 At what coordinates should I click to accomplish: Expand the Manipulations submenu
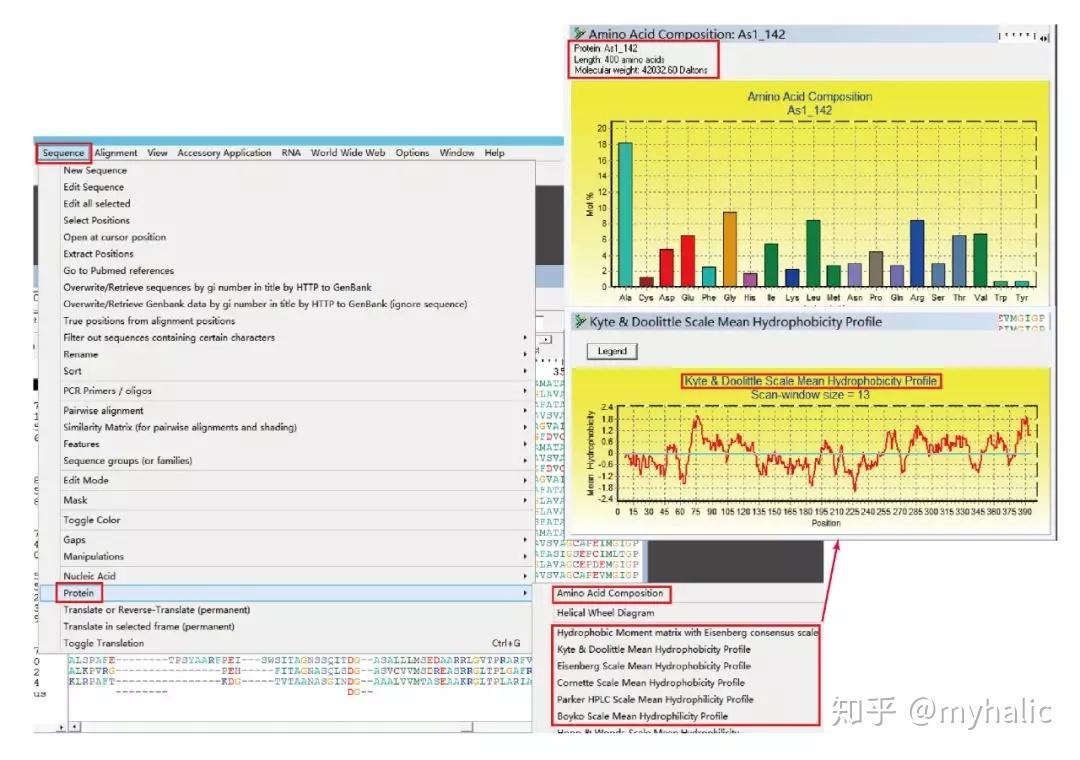94,556
